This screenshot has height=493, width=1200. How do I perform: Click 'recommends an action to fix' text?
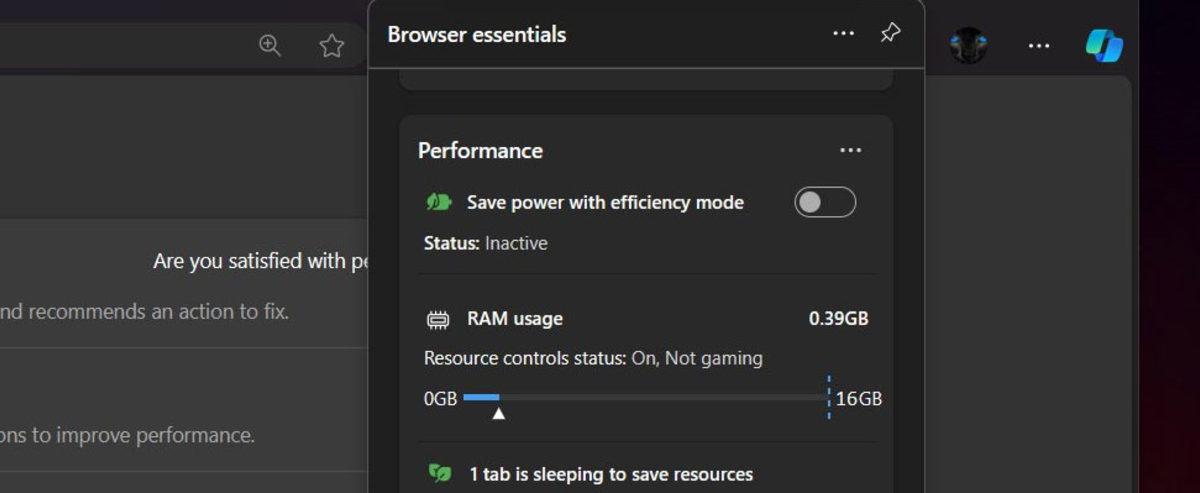coord(159,312)
